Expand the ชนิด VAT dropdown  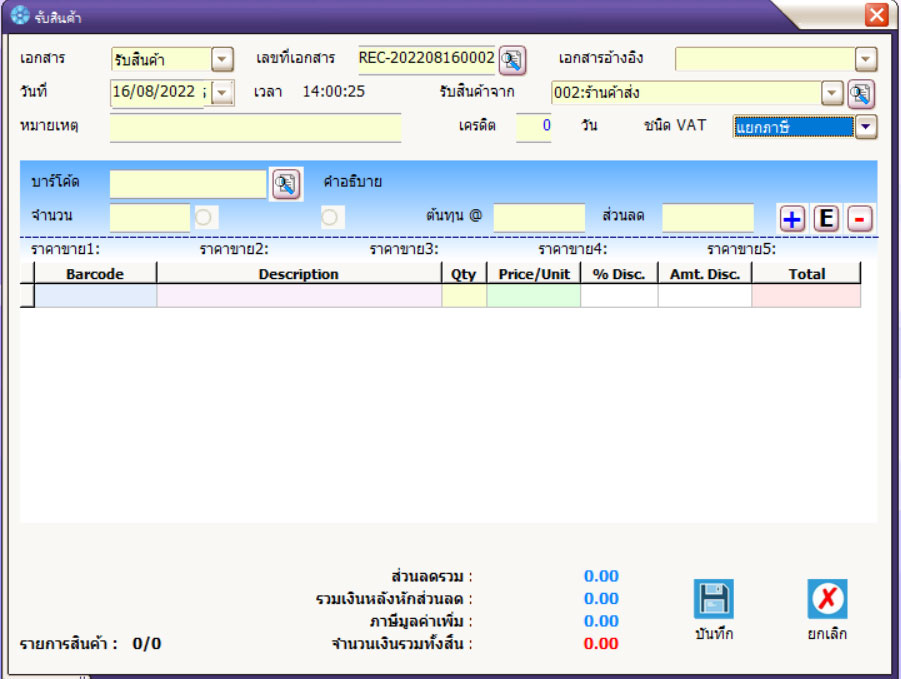tap(865, 127)
